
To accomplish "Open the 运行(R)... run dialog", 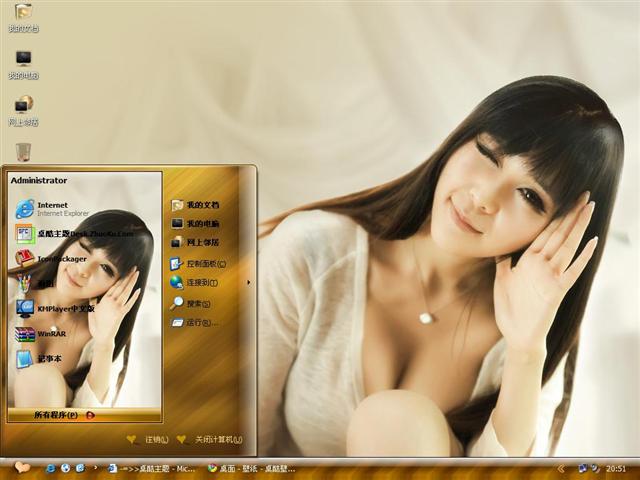I will [x=195, y=323].
